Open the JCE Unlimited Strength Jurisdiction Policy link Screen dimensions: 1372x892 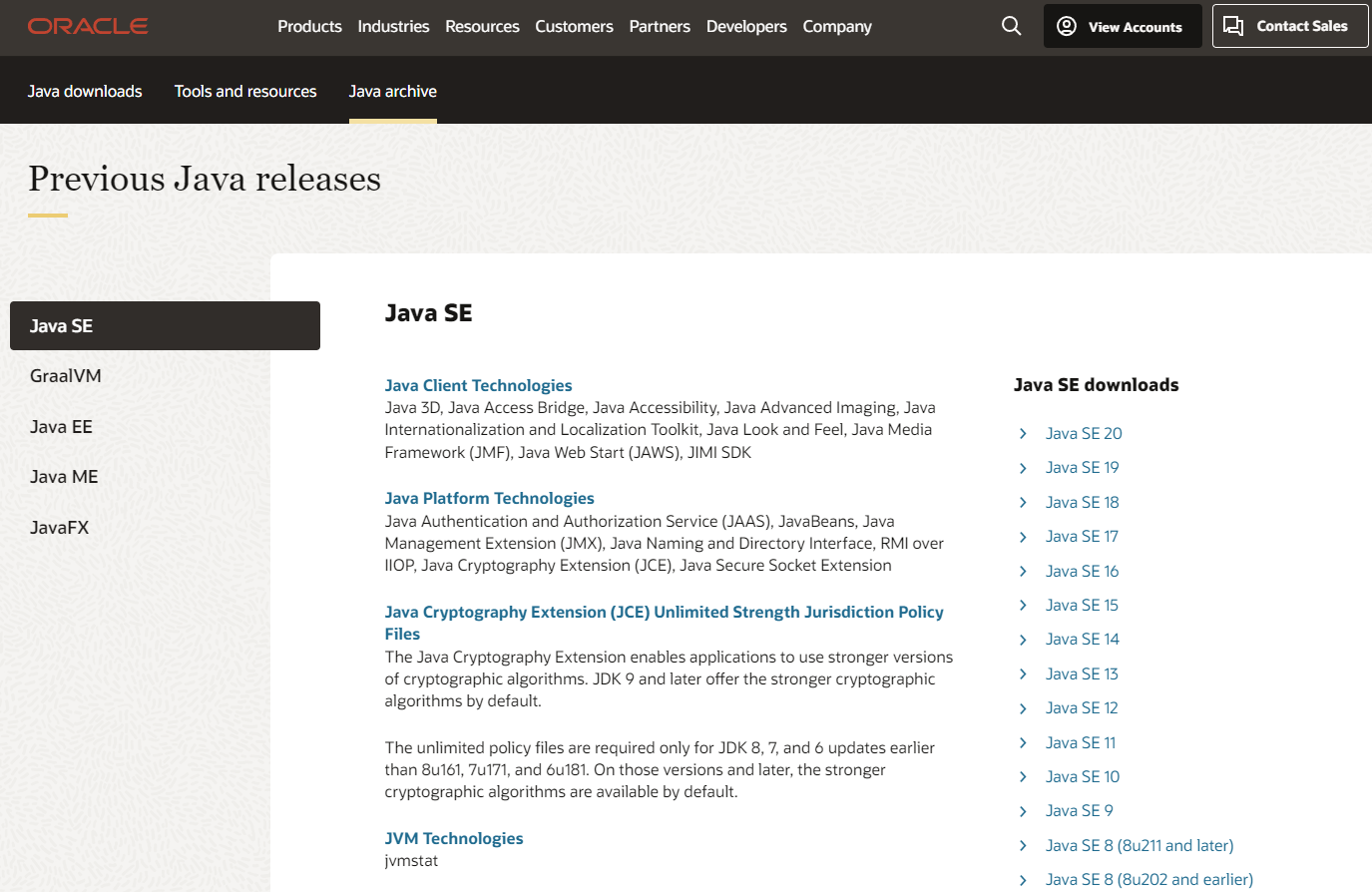664,623
